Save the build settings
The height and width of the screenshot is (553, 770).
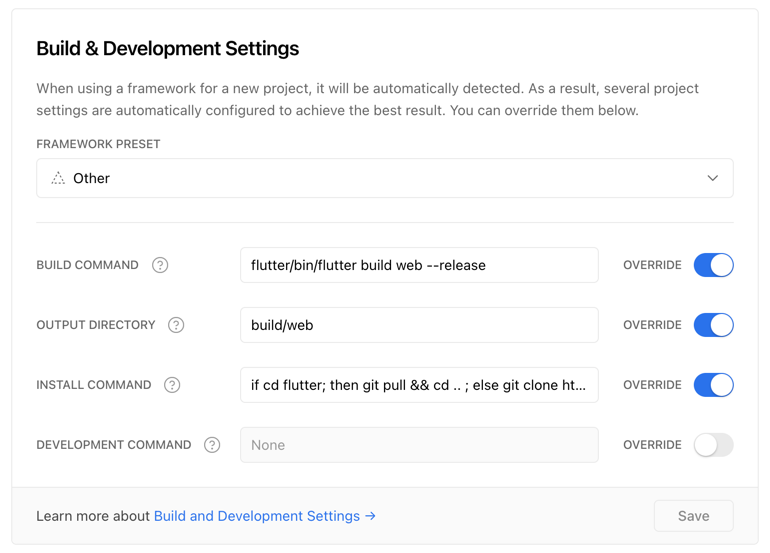tap(693, 516)
